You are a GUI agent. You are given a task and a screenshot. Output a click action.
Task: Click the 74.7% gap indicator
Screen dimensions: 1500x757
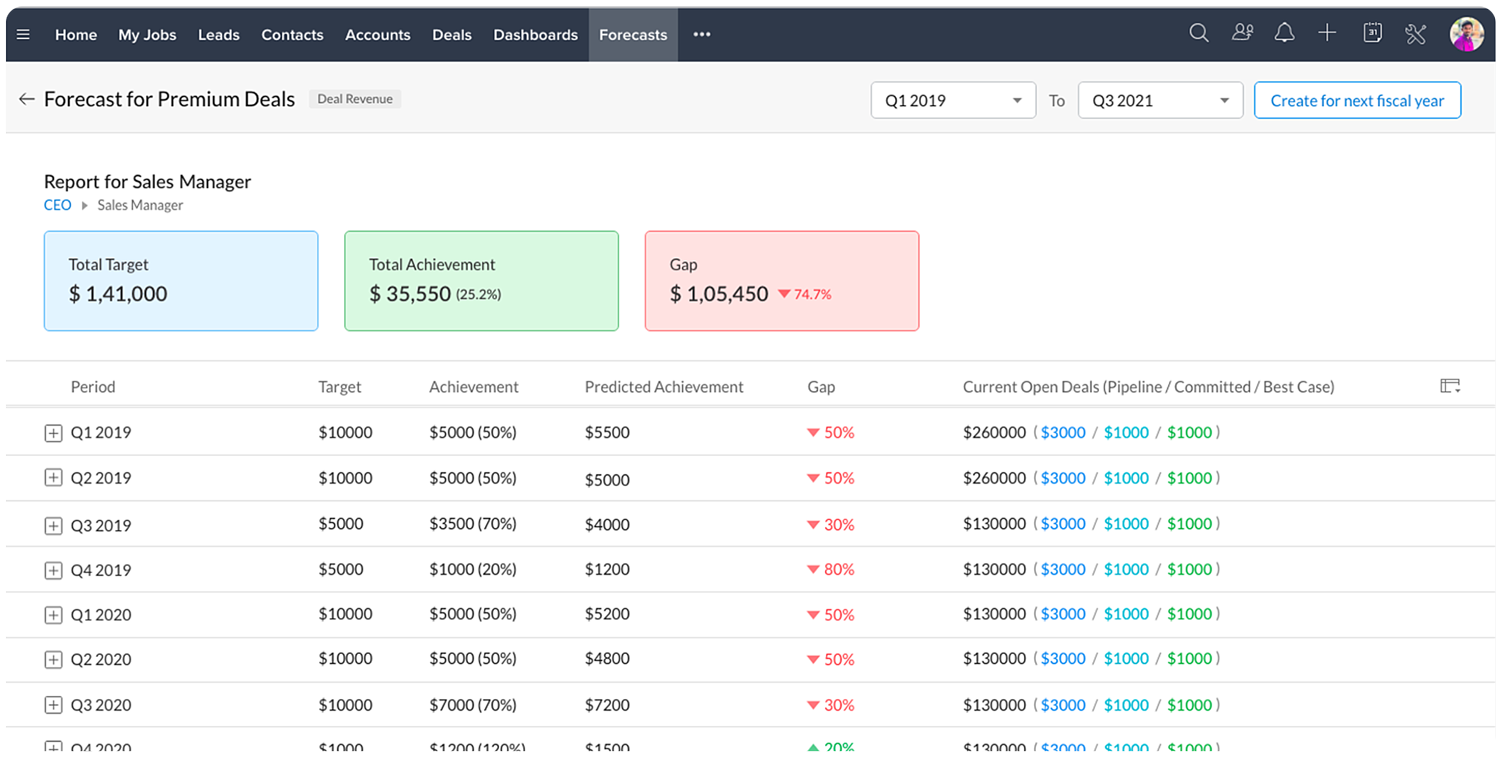point(805,294)
